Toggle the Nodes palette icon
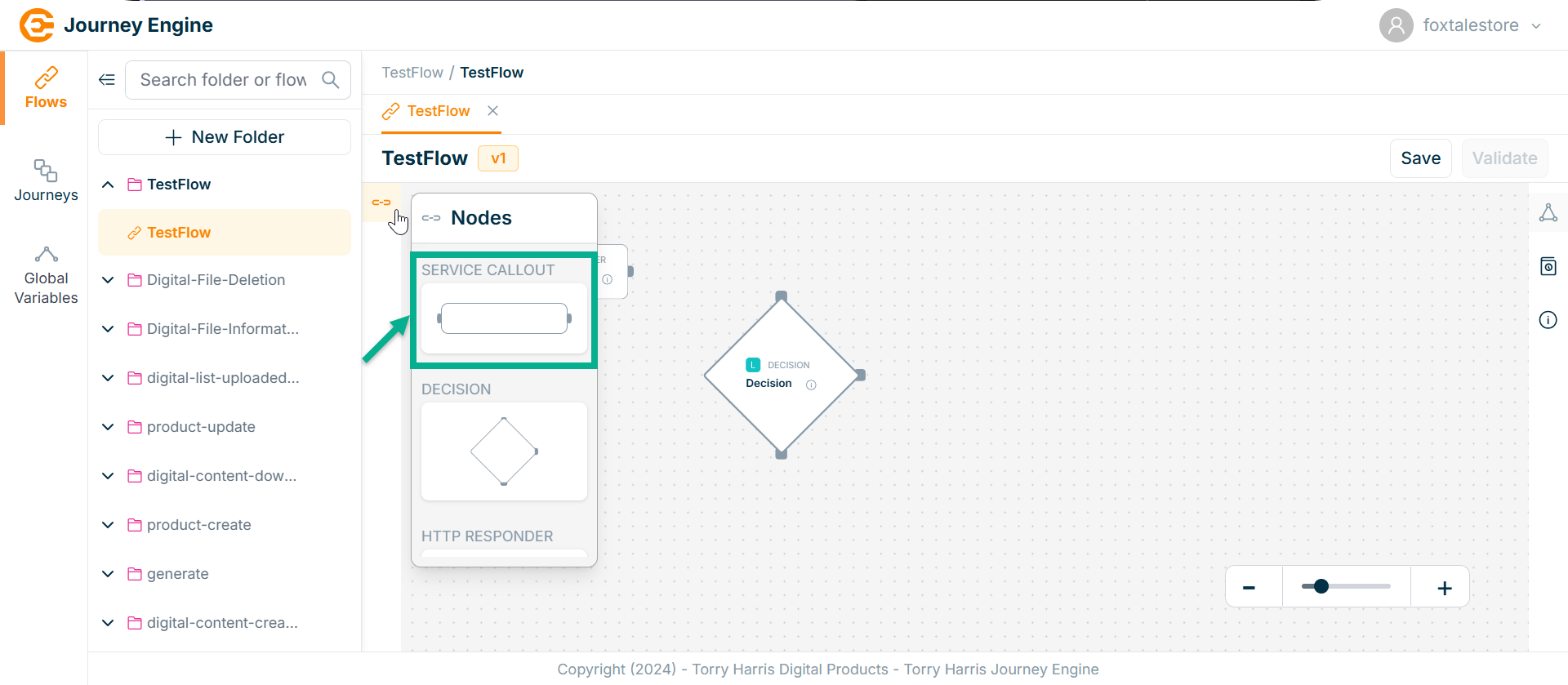 [381, 202]
